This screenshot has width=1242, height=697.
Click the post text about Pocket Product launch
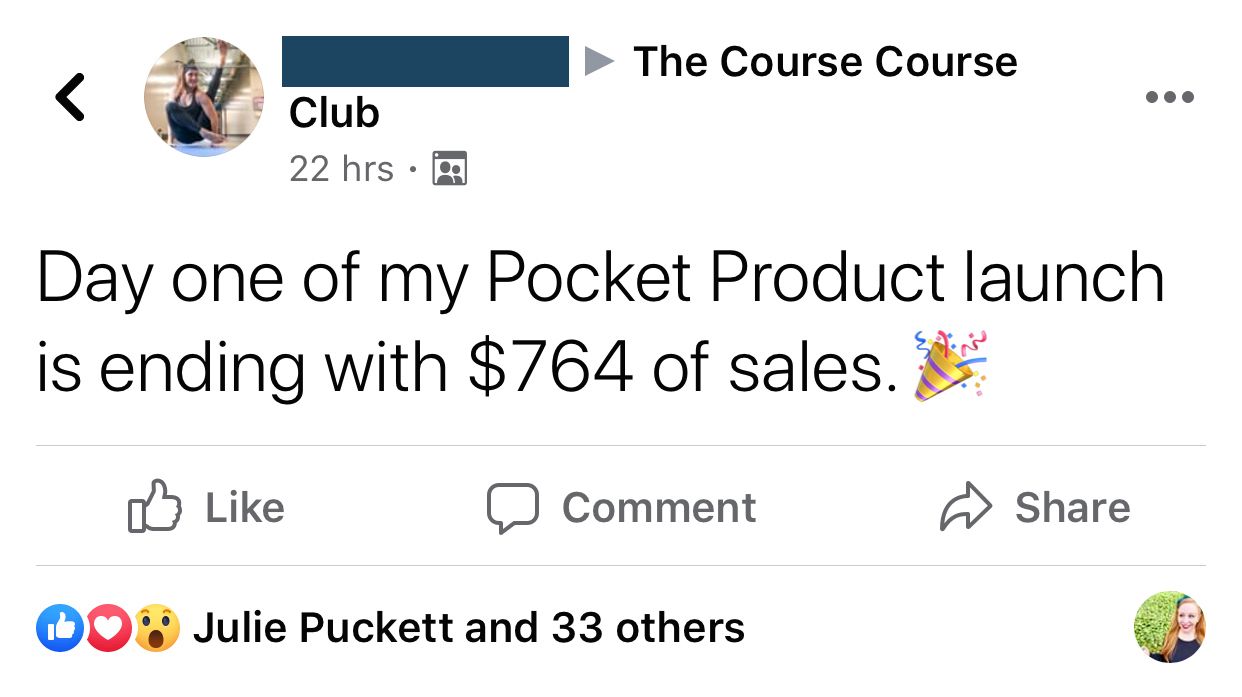[600, 322]
